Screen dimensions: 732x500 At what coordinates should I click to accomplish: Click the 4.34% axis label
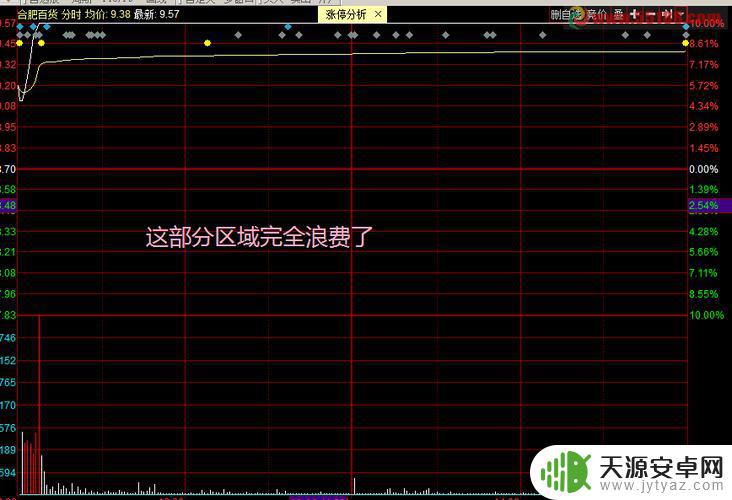tap(704, 106)
